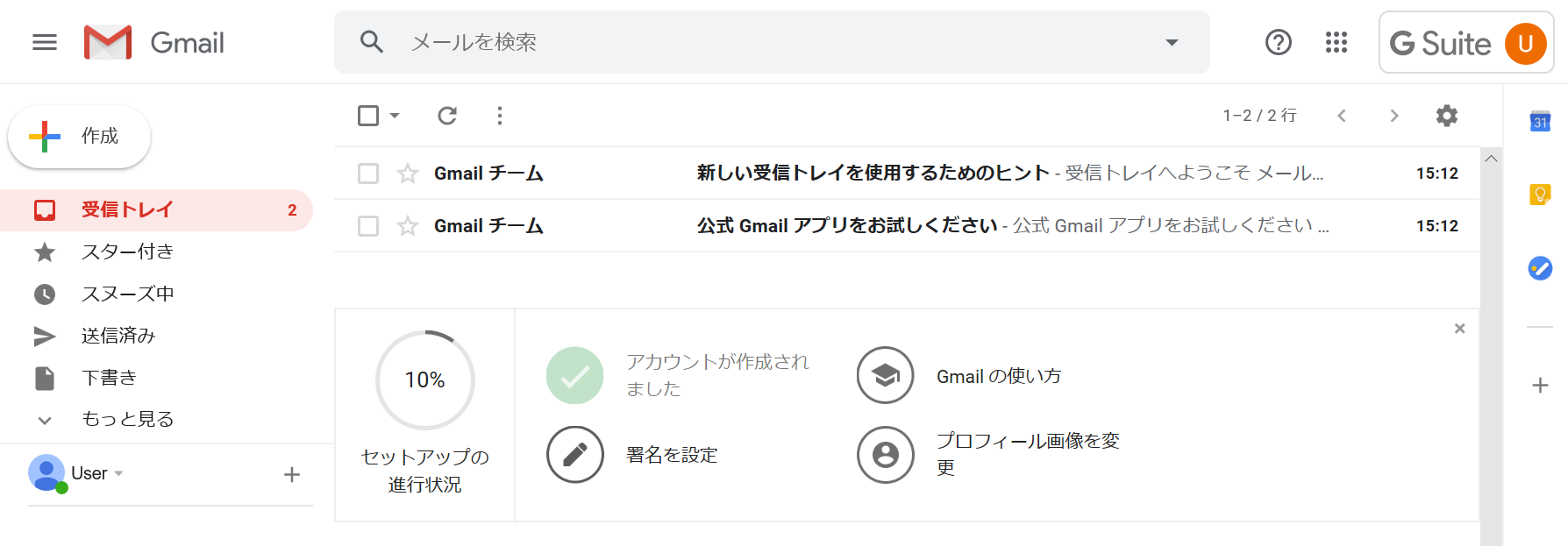Open the select-all dropdown arrow

click(x=395, y=116)
